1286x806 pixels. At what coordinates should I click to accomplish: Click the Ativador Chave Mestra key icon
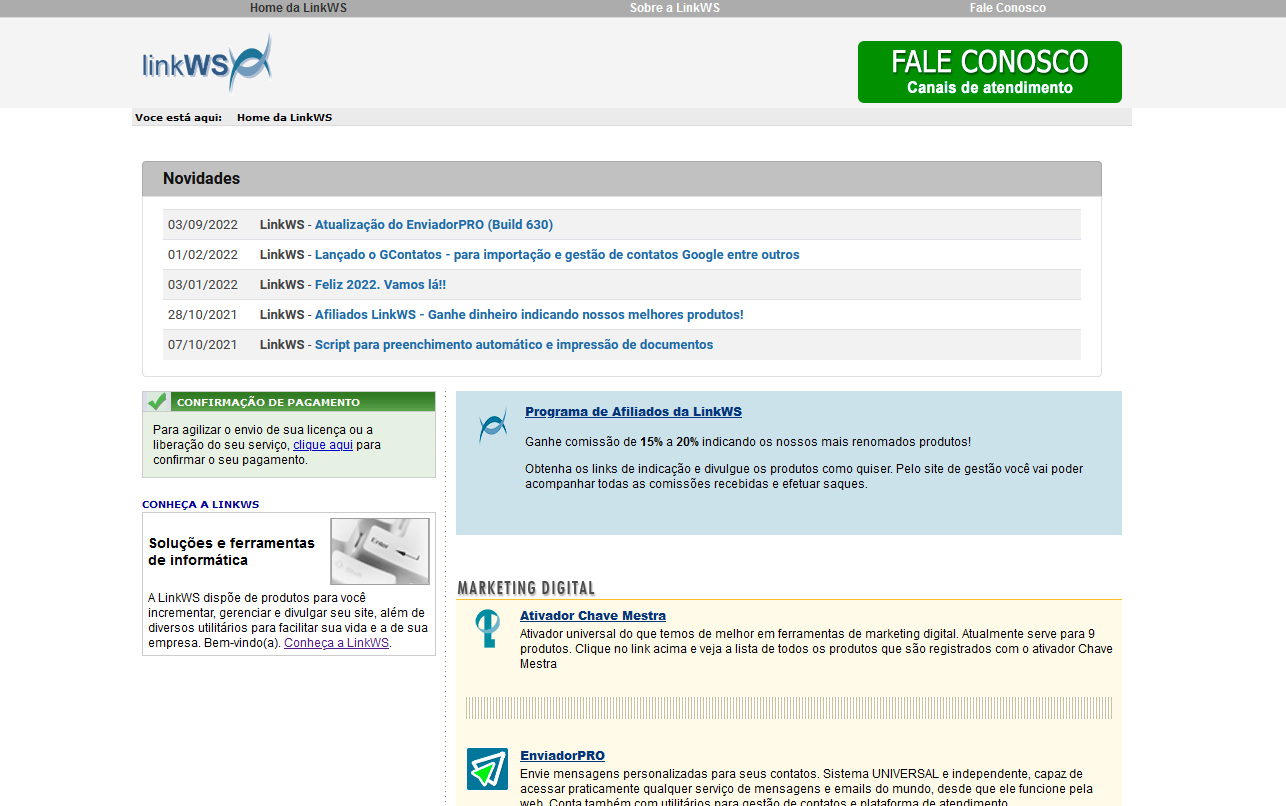pyautogui.click(x=487, y=628)
